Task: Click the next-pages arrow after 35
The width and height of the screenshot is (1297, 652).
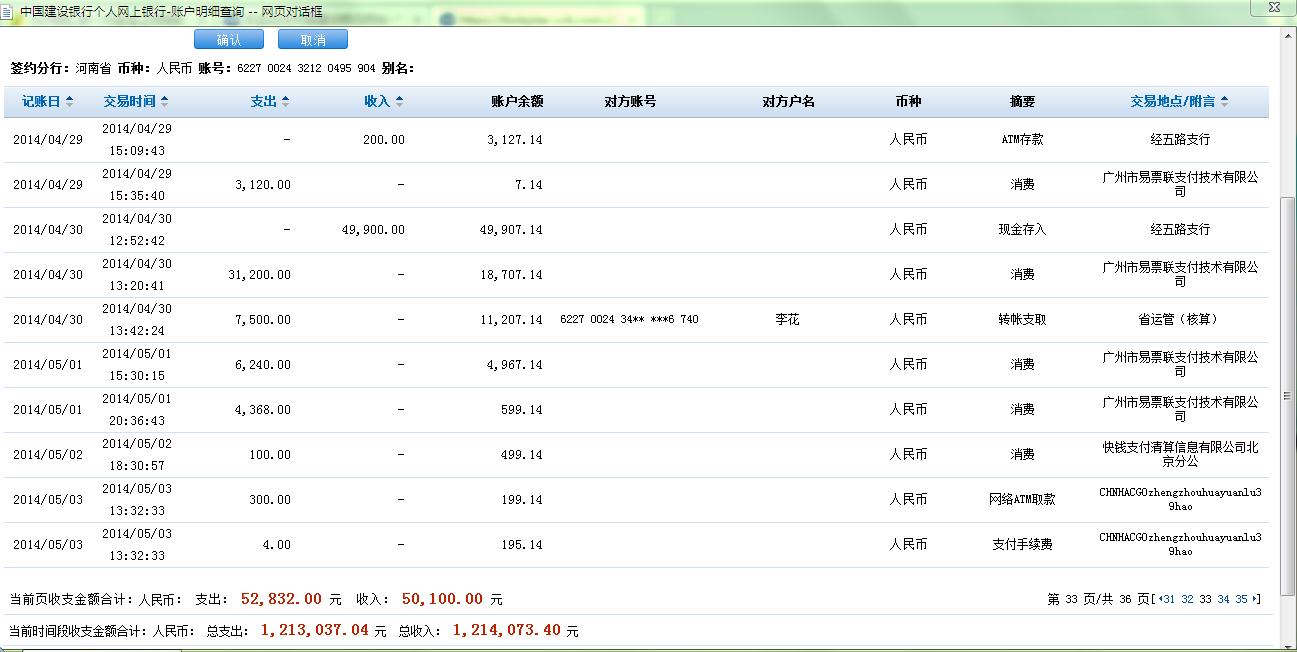Action: pos(1256,600)
